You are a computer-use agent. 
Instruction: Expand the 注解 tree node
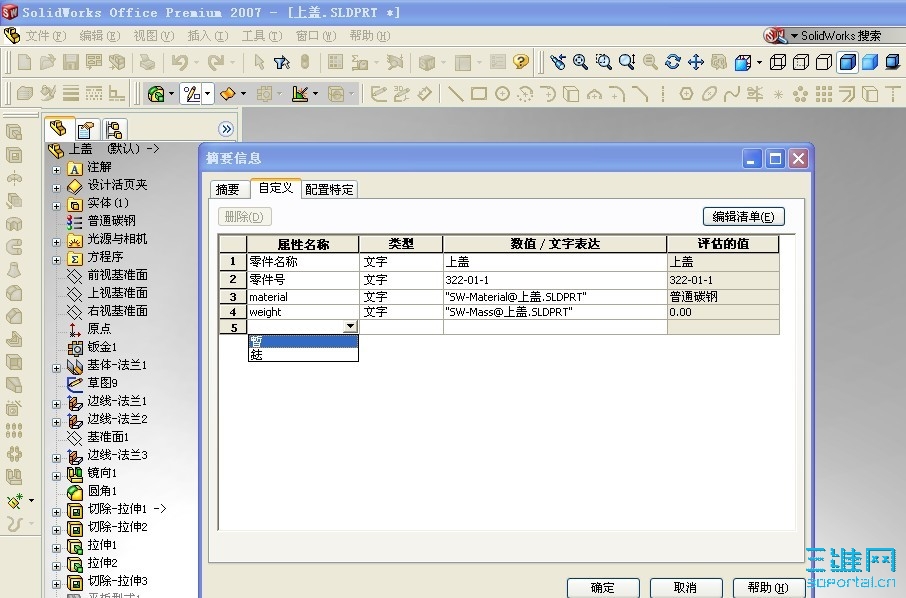56,170
